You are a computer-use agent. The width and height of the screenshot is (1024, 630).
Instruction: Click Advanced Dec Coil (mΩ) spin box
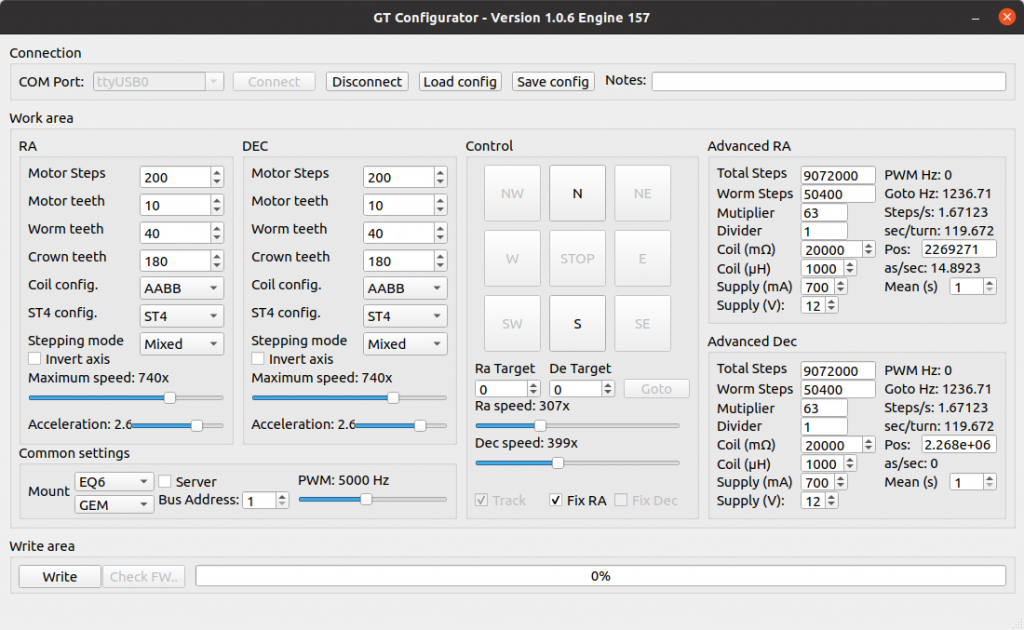(838, 445)
